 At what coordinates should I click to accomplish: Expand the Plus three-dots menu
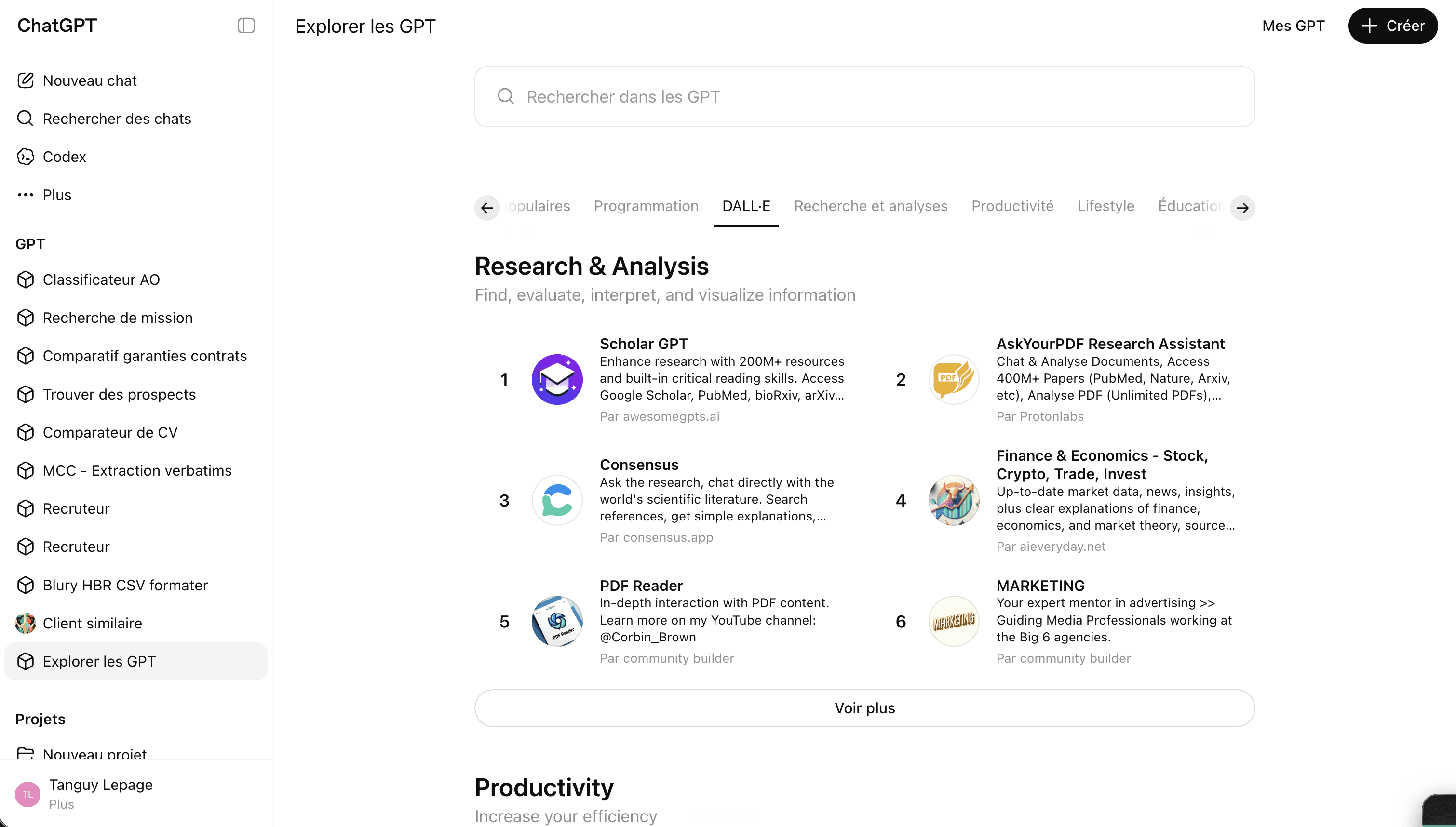click(25, 195)
